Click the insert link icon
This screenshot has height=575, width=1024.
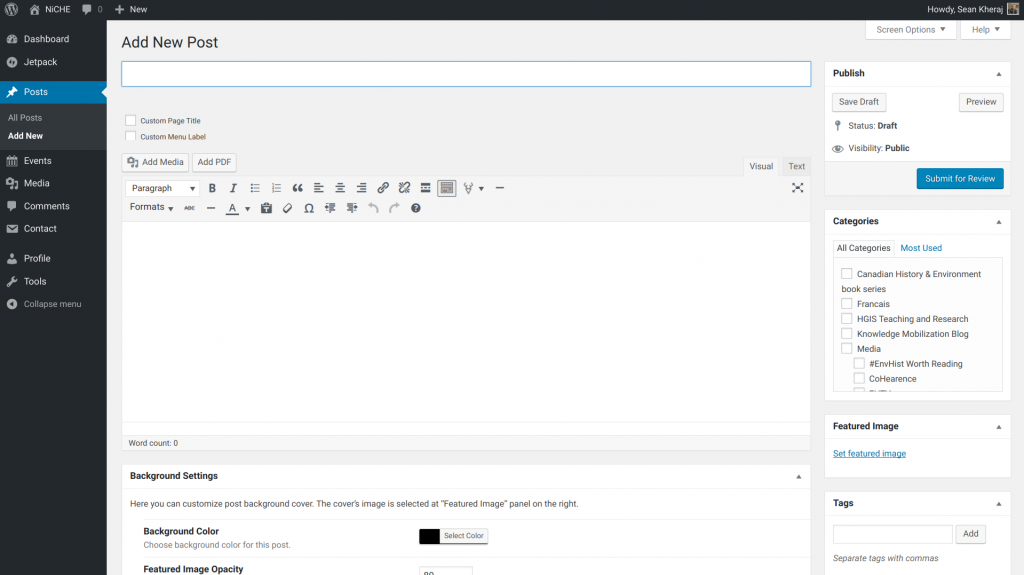pyautogui.click(x=383, y=188)
